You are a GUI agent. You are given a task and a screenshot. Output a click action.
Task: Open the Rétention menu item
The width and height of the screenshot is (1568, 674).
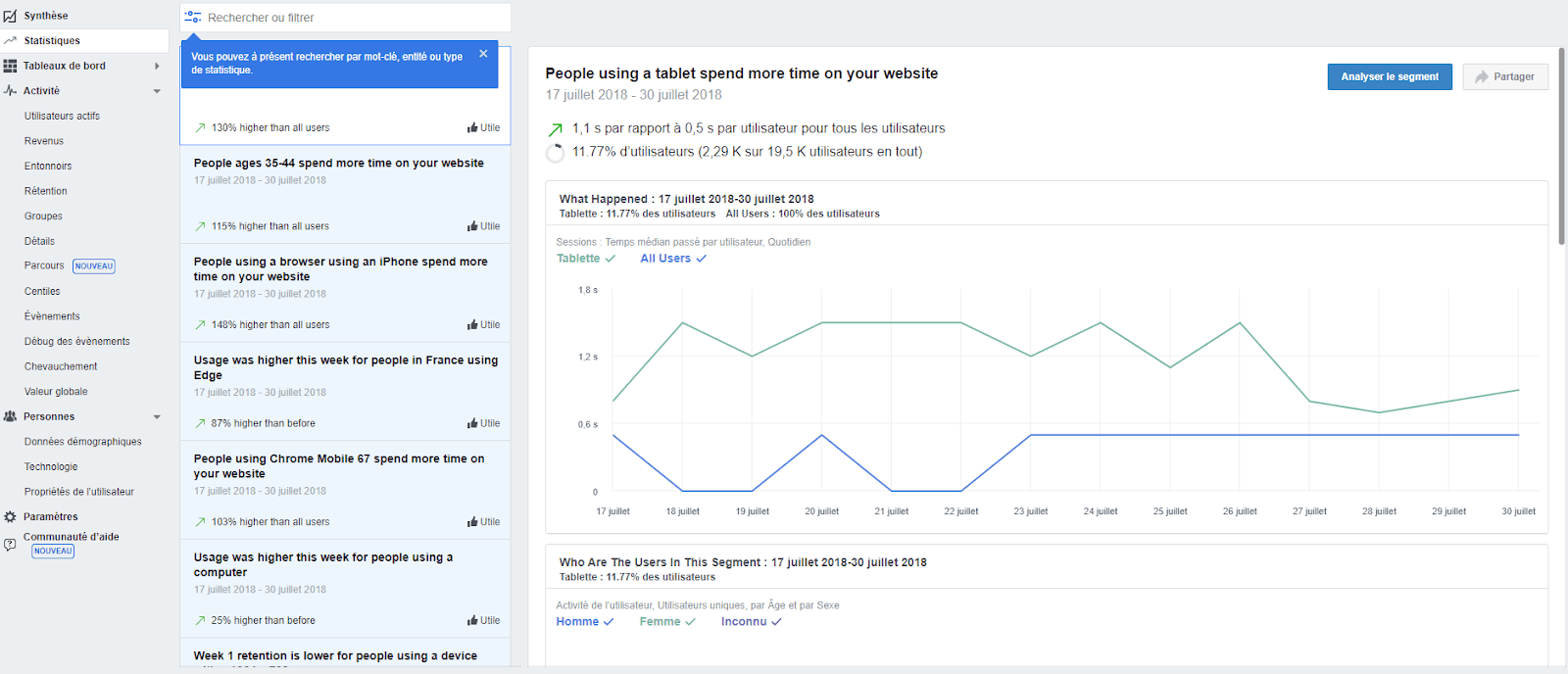coord(46,191)
